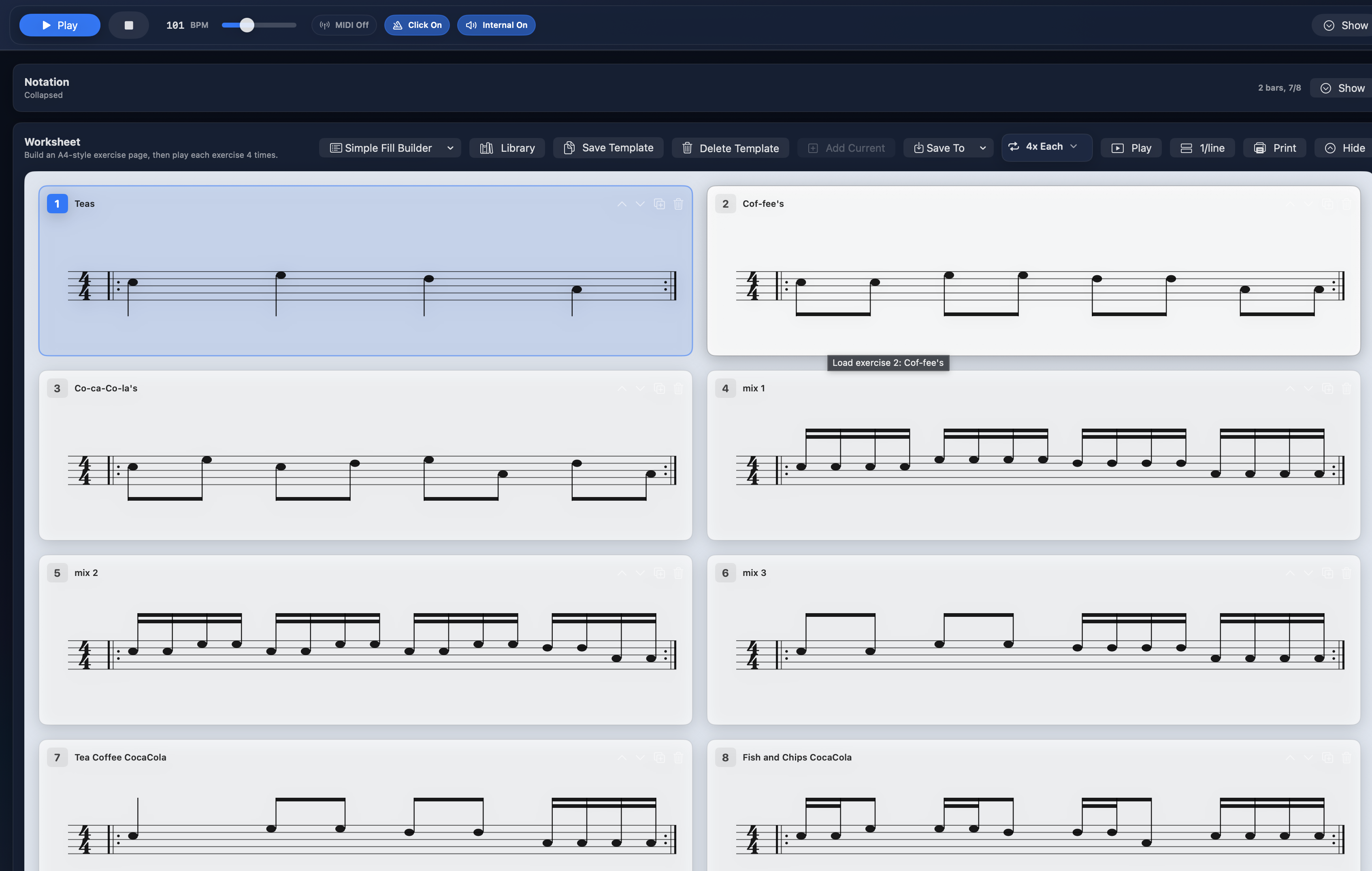Duplicate the Fish and Chips CocaCola exercise
Viewport: 1372px width, 871px height.
pyautogui.click(x=1327, y=757)
